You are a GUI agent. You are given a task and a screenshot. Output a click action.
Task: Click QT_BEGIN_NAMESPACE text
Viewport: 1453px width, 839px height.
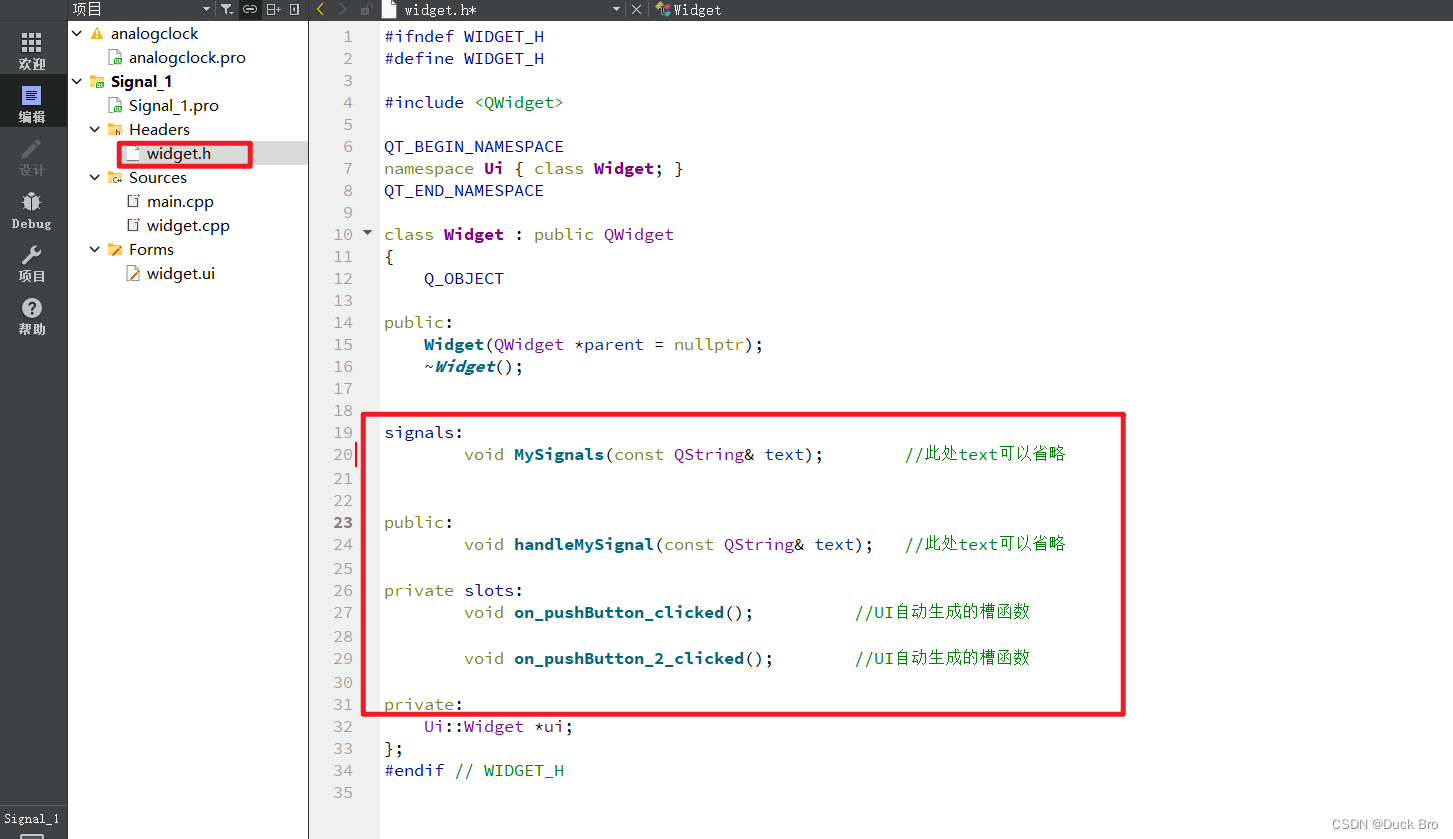click(x=474, y=146)
